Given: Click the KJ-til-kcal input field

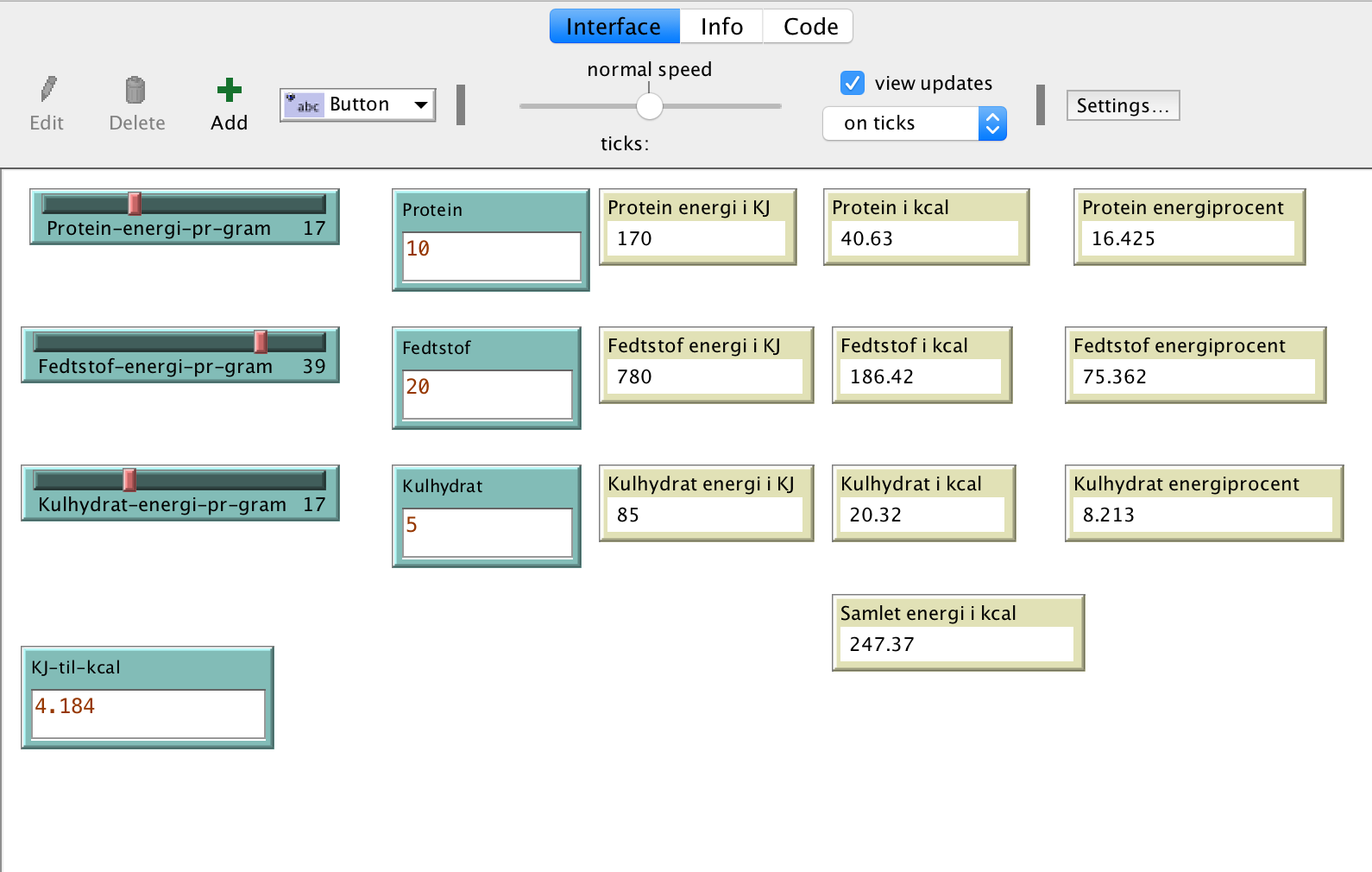Looking at the screenshot, I should point(148,713).
